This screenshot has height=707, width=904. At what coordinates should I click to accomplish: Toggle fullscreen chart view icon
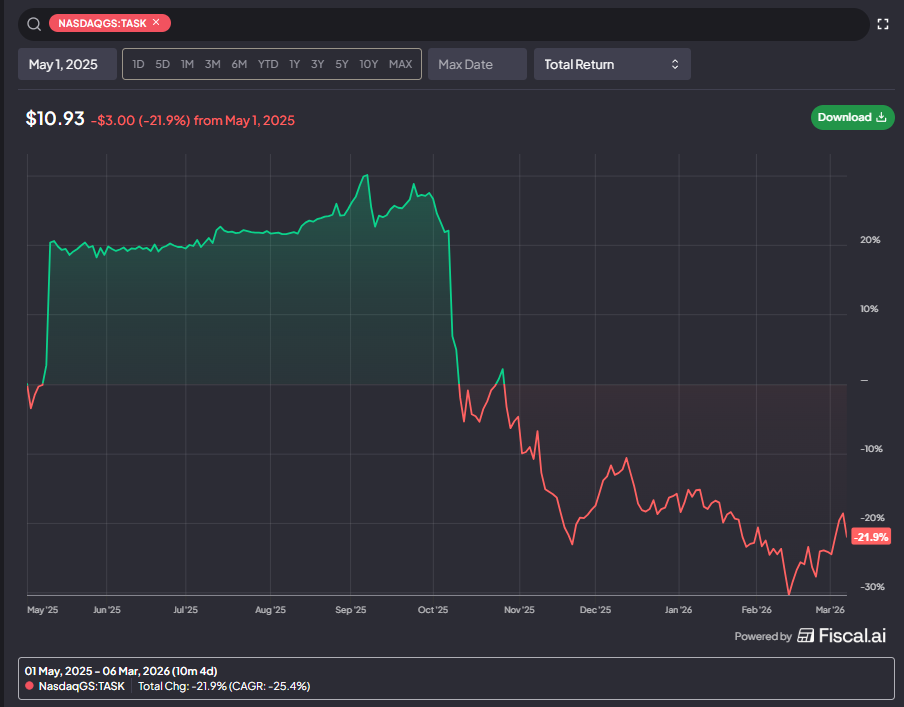(883, 24)
